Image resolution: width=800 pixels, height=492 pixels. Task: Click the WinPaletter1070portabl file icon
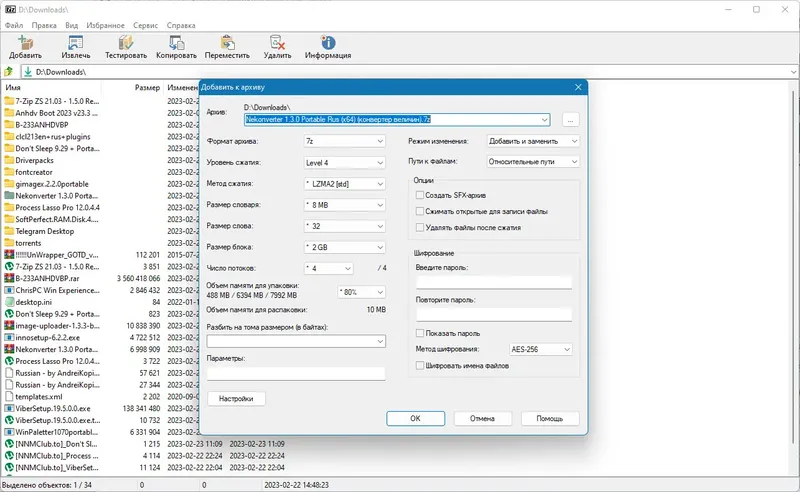pyautogui.click(x=9, y=432)
